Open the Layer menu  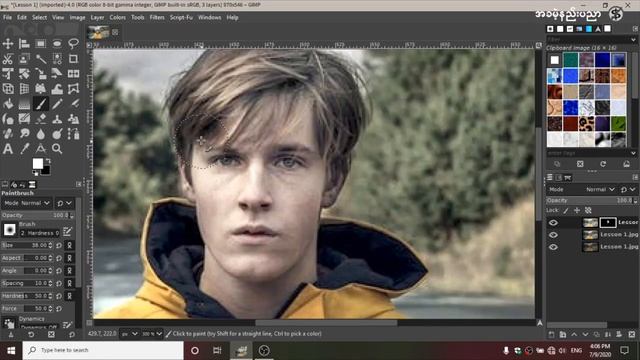click(x=97, y=18)
